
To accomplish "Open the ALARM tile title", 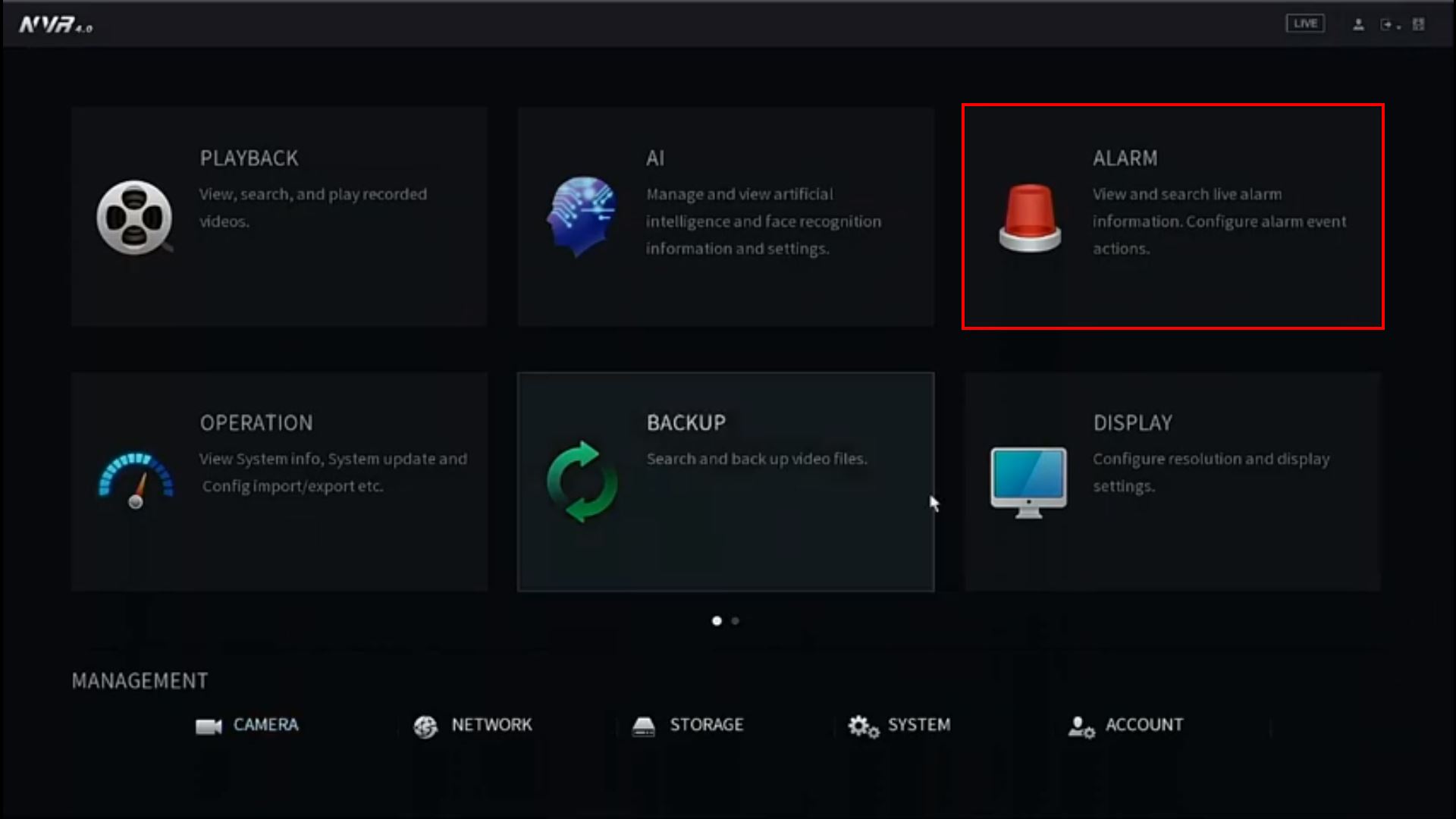I will (x=1125, y=158).
